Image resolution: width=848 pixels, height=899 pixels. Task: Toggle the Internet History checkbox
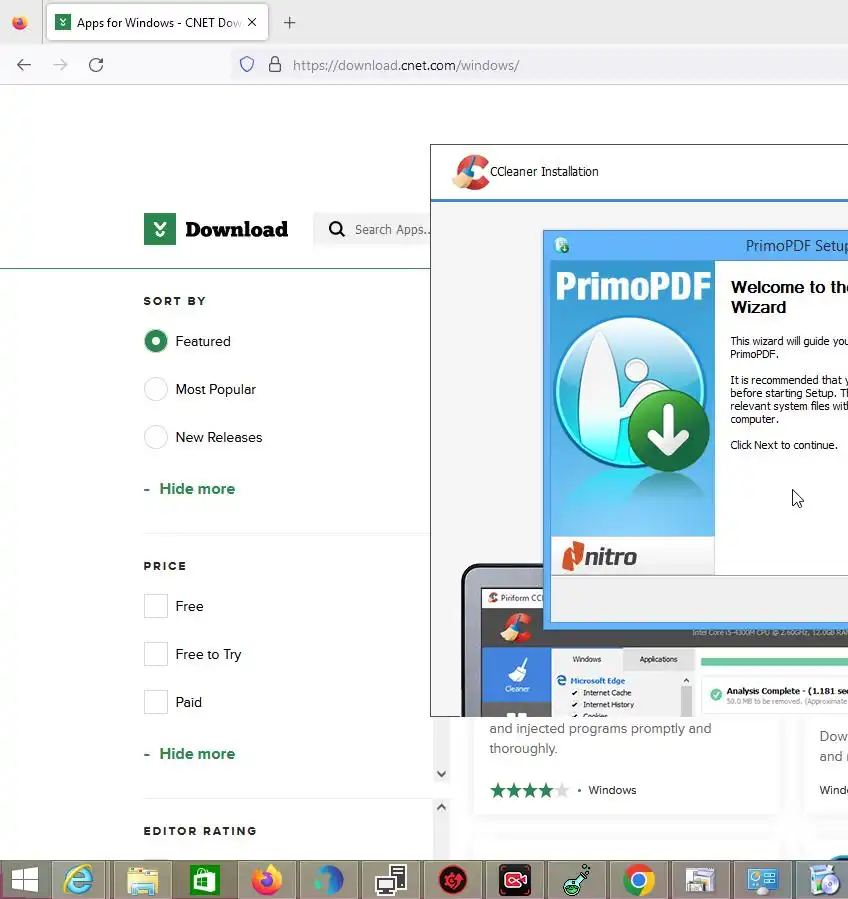575,705
